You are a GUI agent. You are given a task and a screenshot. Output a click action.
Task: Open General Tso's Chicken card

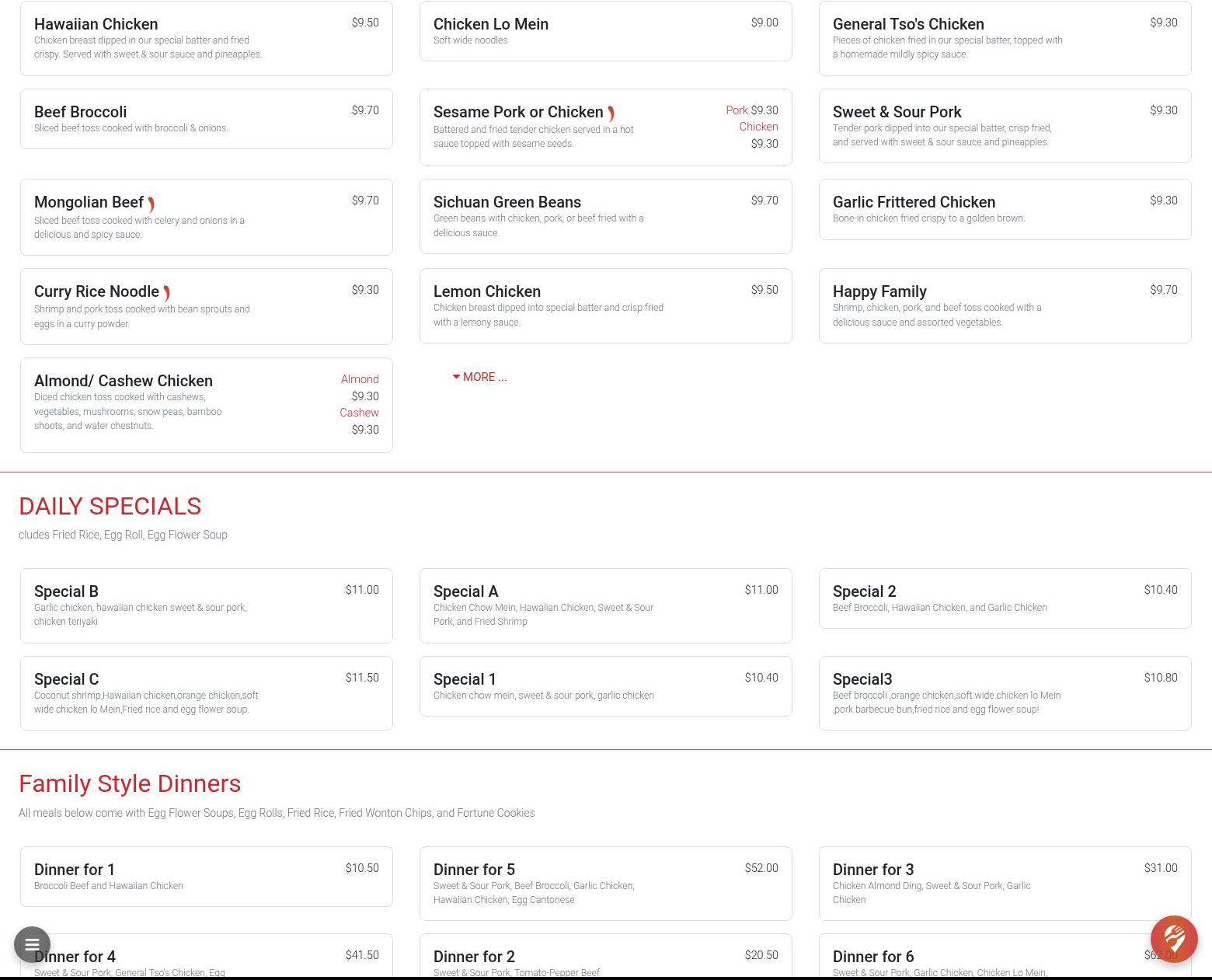pos(1005,38)
